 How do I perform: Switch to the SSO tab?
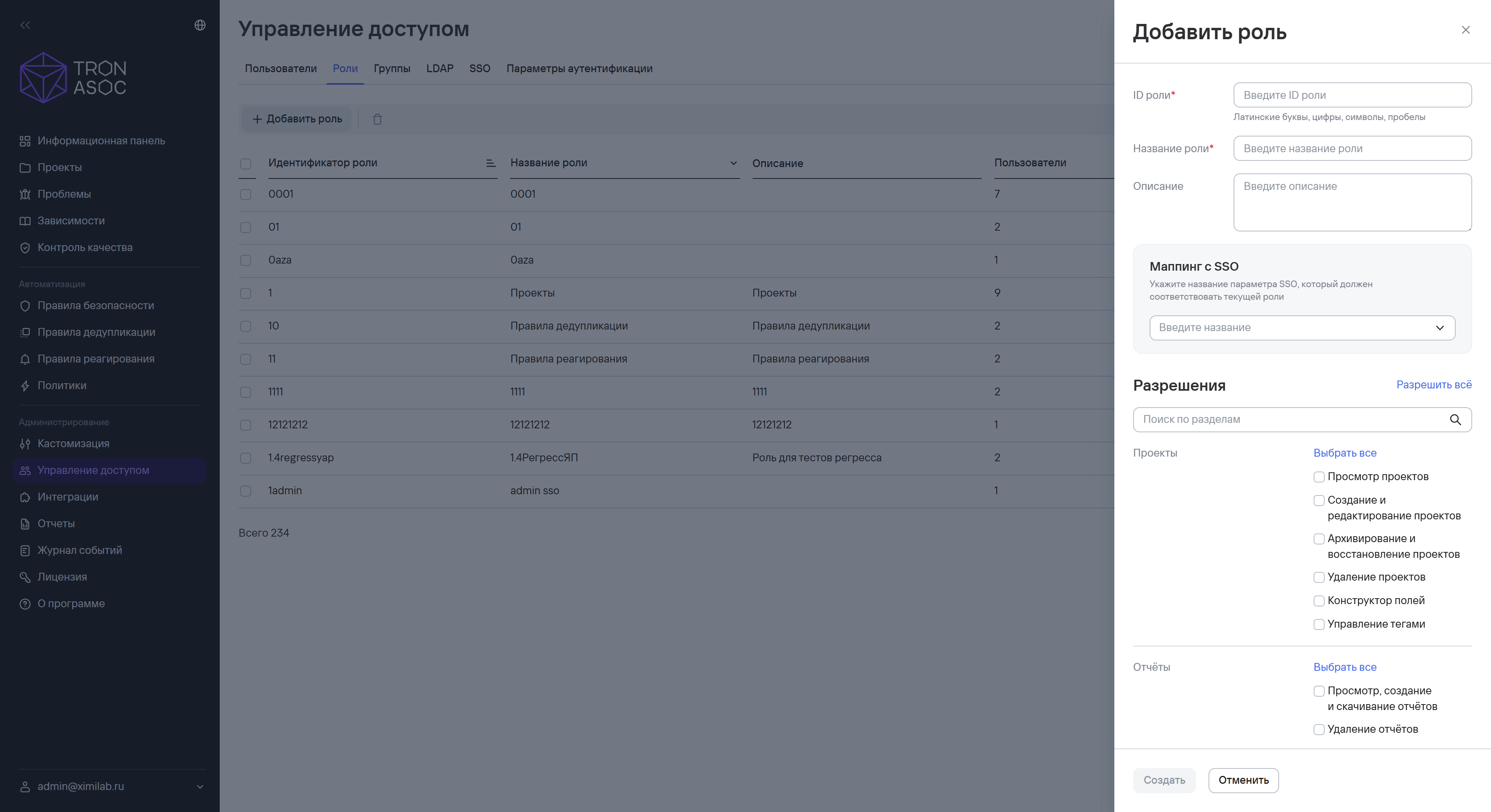(x=479, y=68)
